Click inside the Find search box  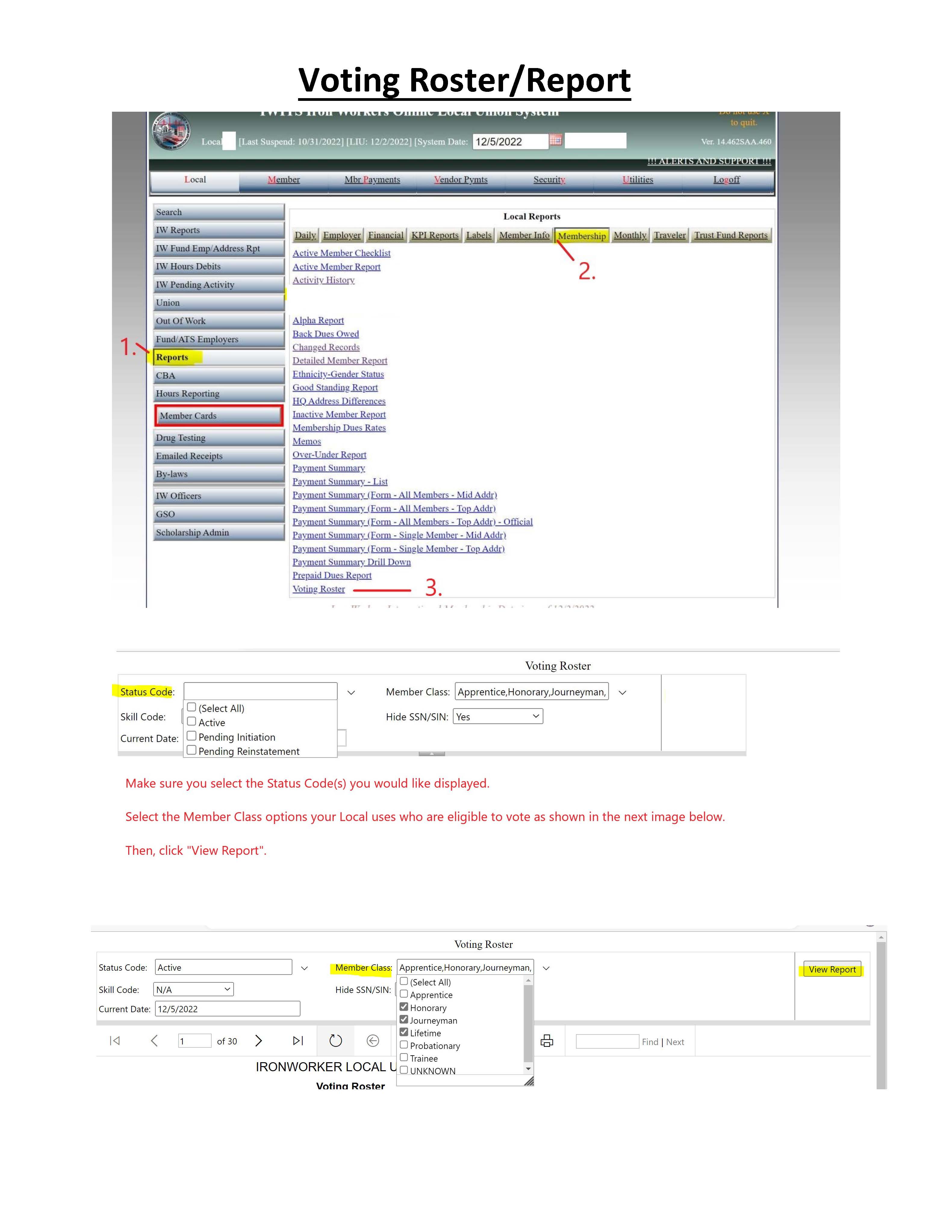607,1041
